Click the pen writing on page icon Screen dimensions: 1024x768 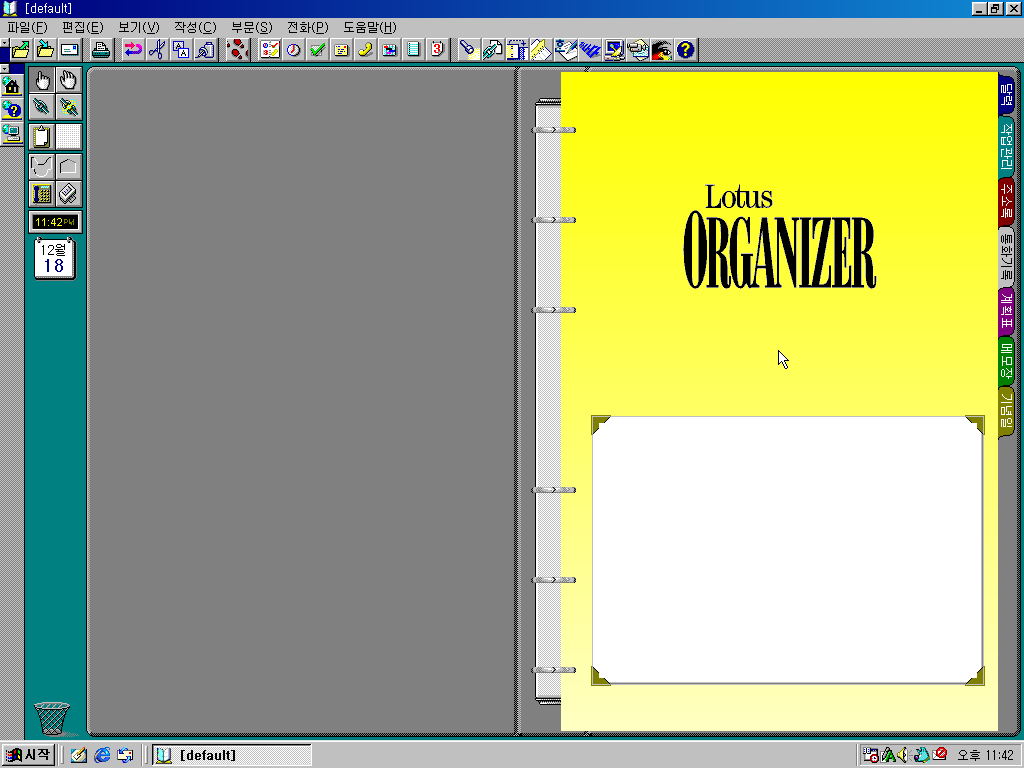[x=566, y=50]
